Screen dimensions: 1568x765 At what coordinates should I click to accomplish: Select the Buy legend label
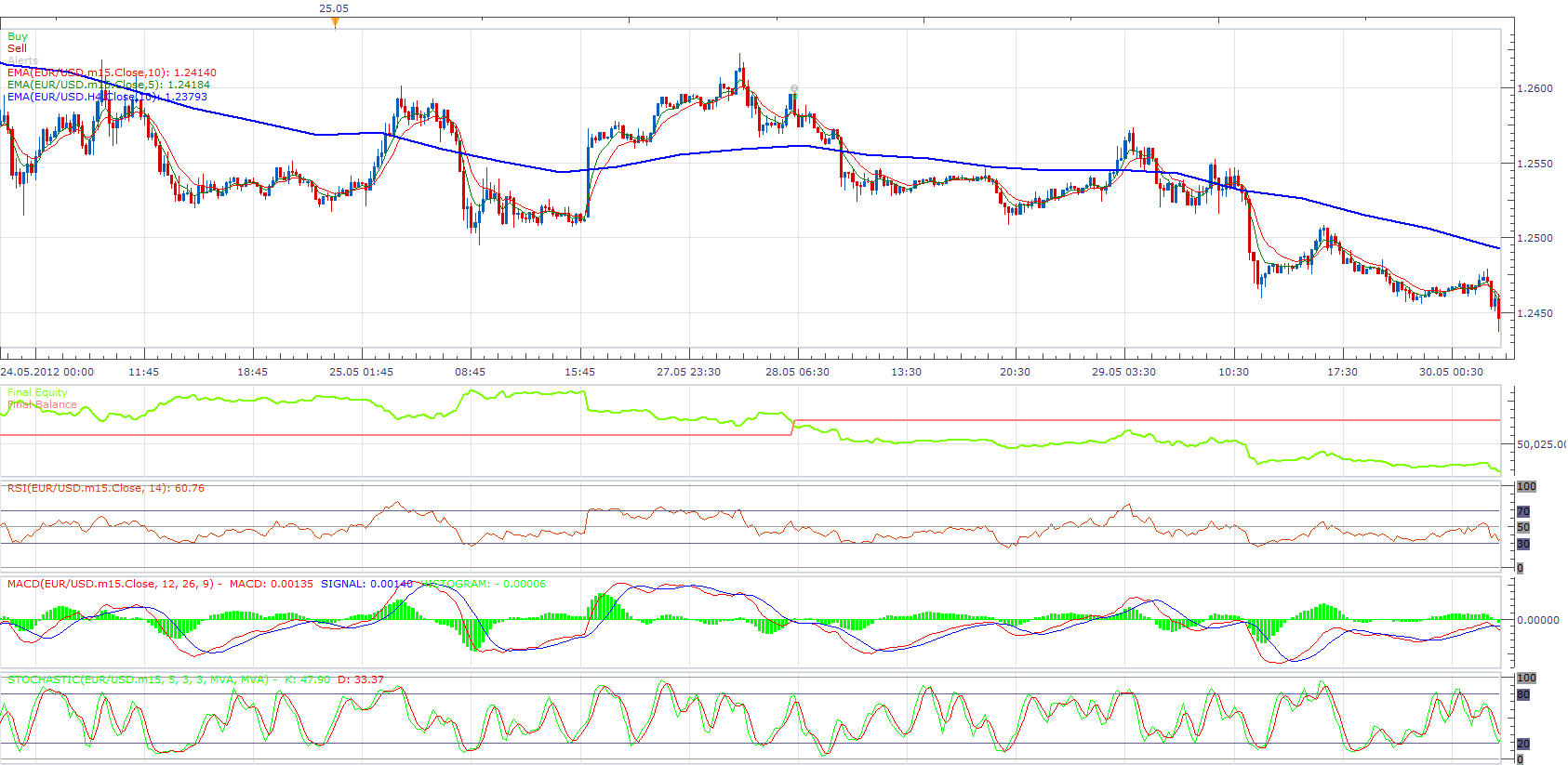click(x=18, y=36)
